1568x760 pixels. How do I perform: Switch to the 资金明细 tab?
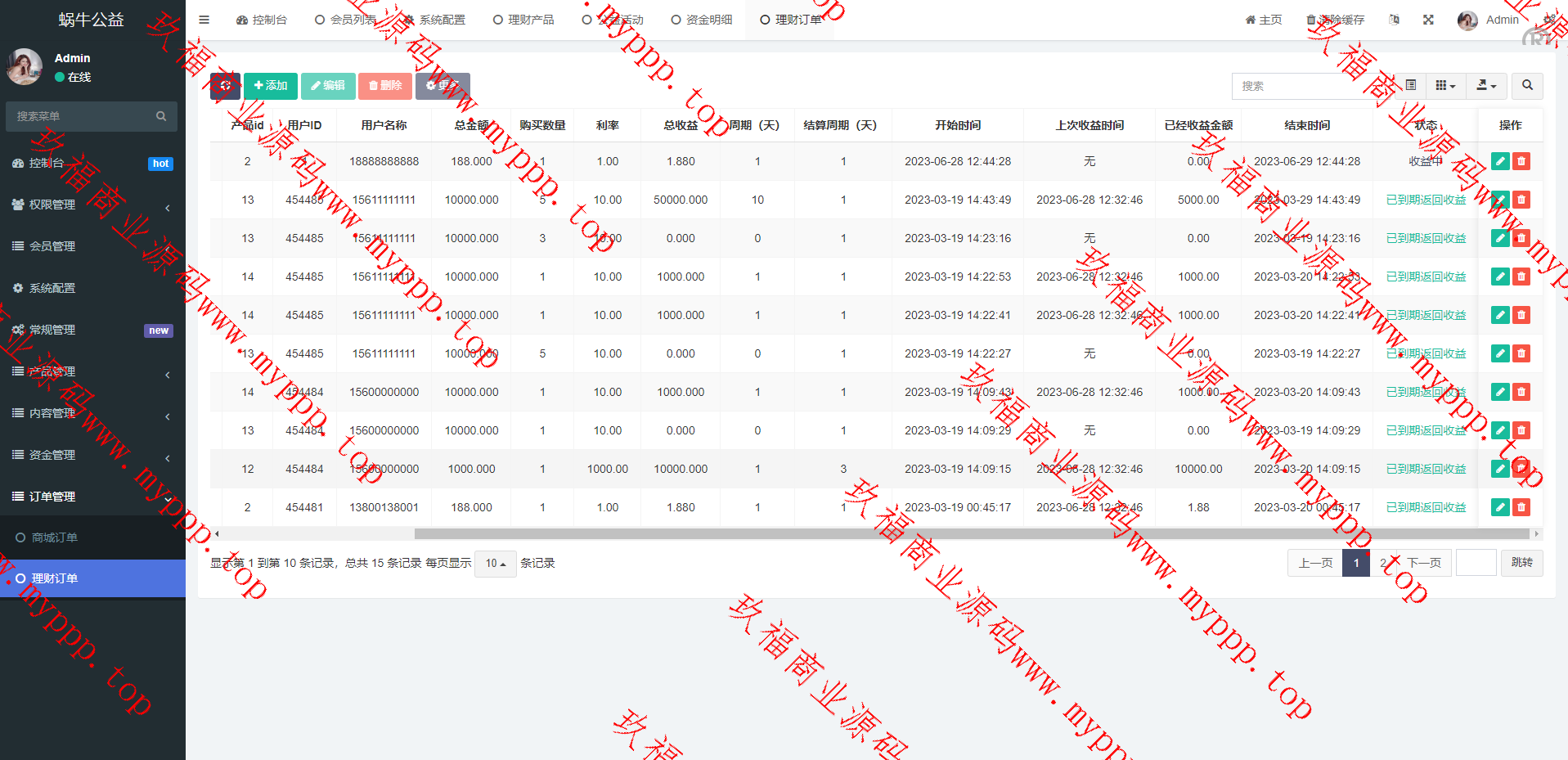[702, 20]
